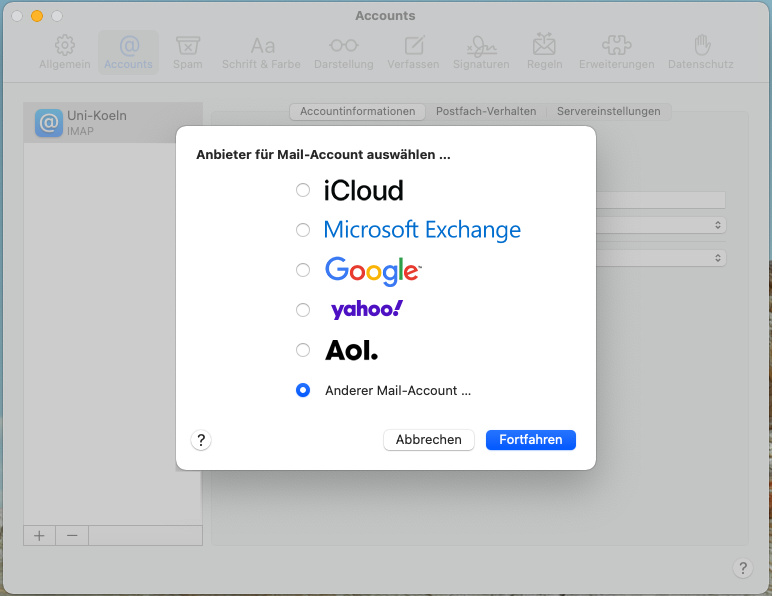Open help in Accounts window corner
The image size is (772, 596).
point(742,568)
